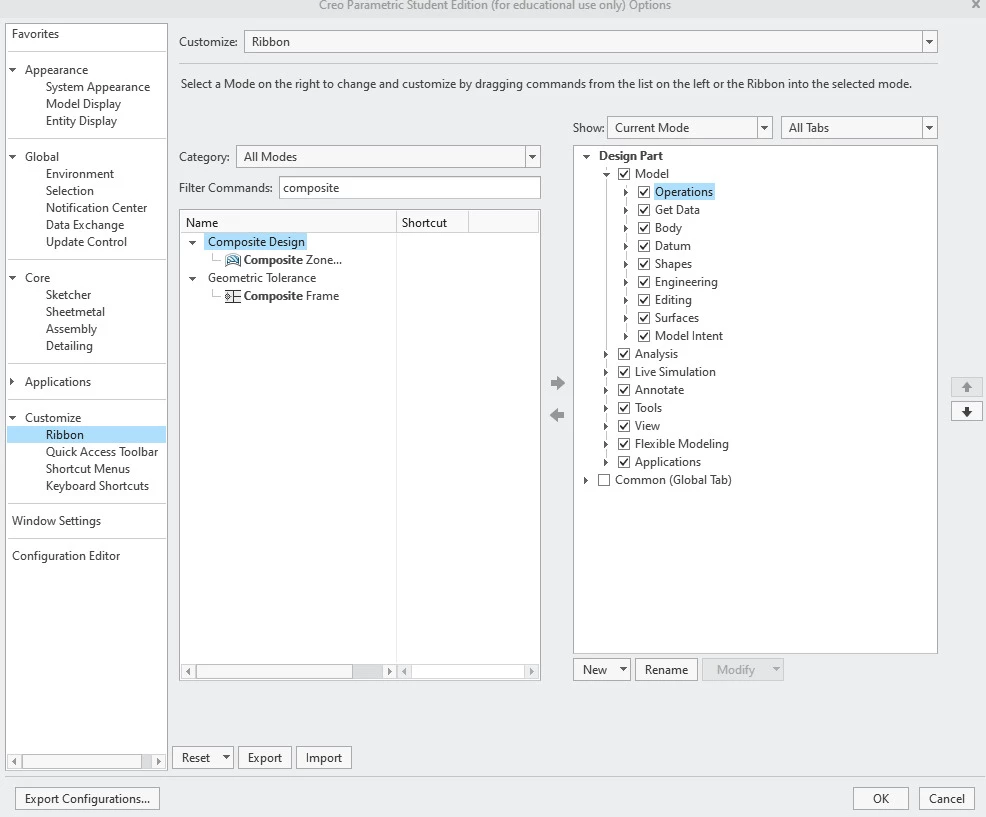Click the Rename button

(666, 669)
